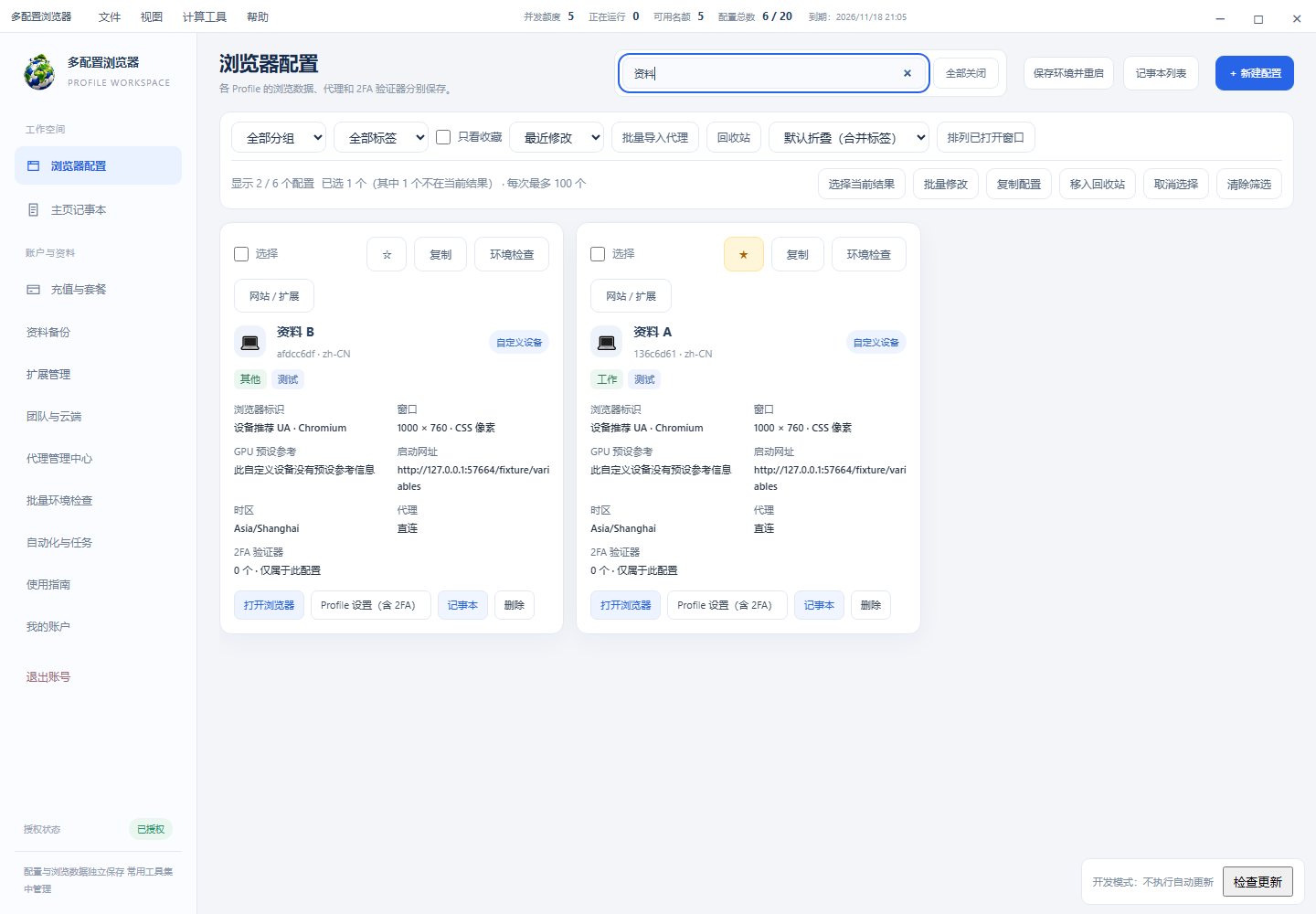Open 记事本 on 资料 B card

pos(462,605)
